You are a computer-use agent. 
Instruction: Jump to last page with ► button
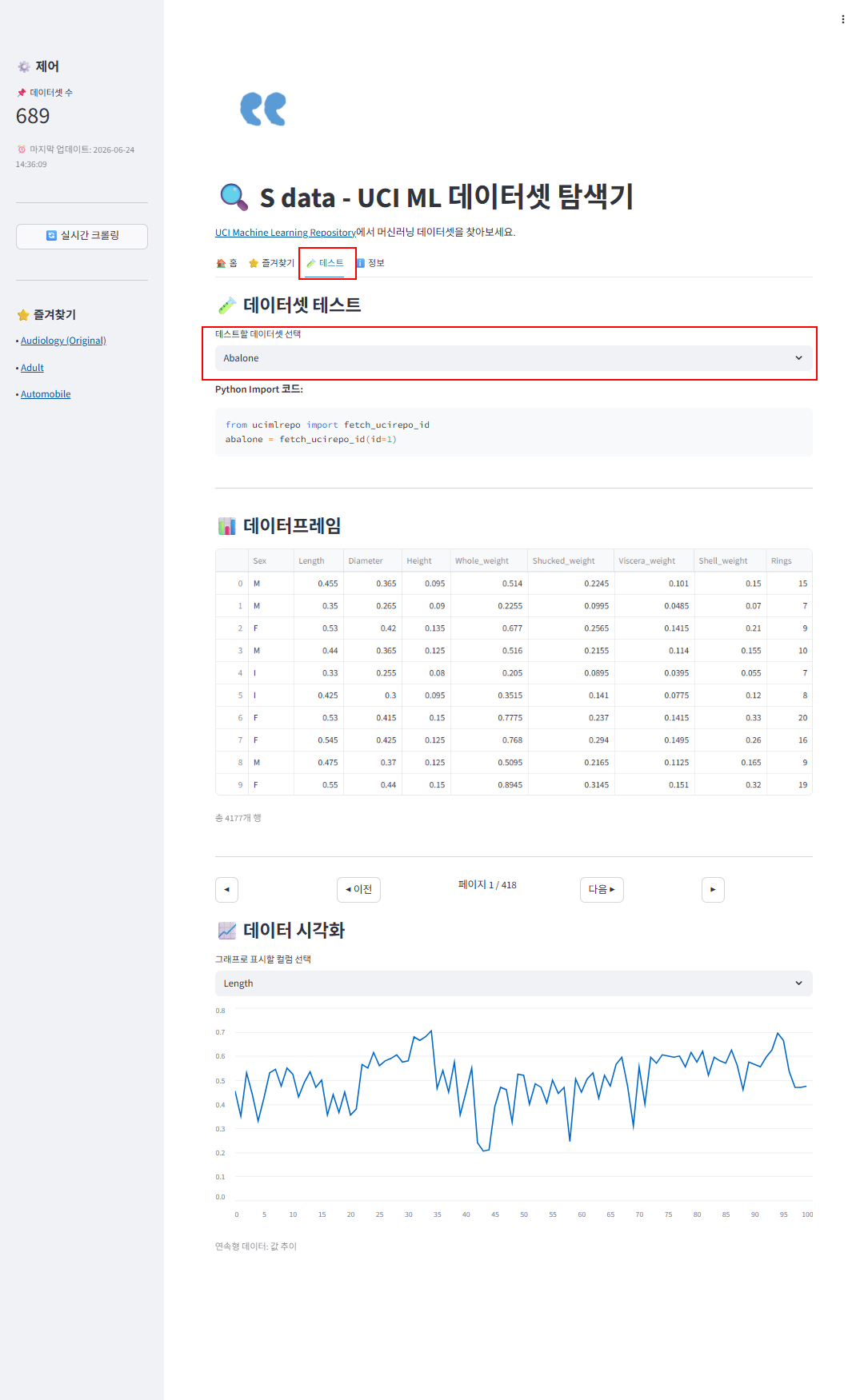click(x=713, y=889)
